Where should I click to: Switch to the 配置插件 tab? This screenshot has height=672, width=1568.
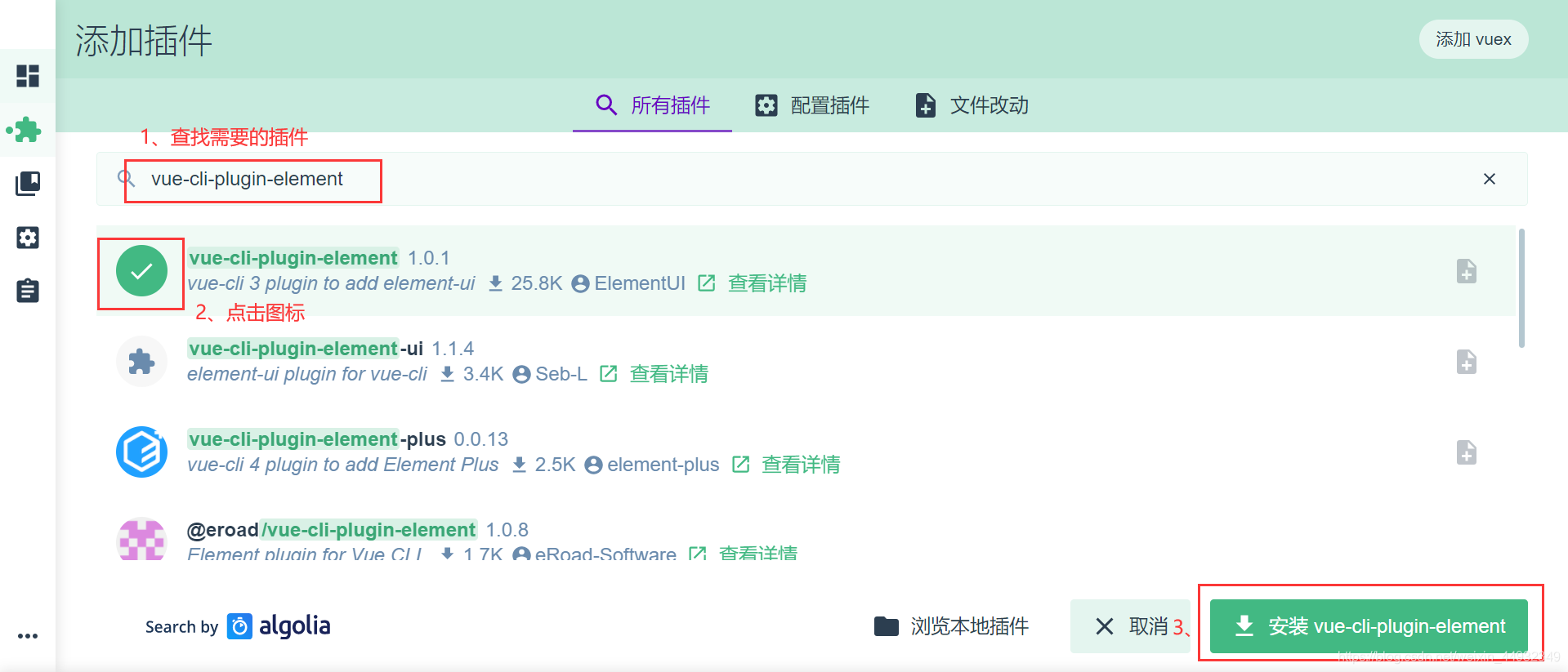(x=811, y=105)
